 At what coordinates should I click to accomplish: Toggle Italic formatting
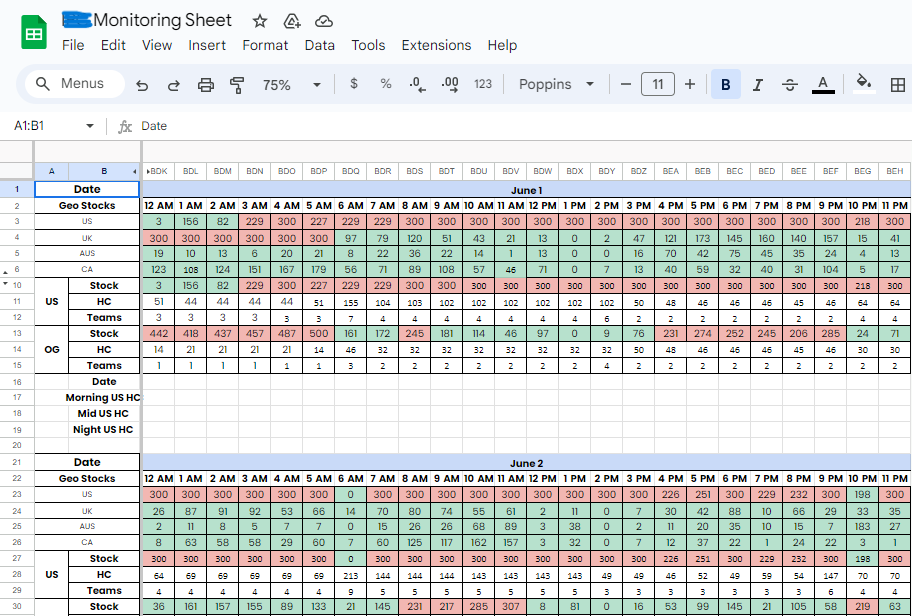tap(757, 85)
